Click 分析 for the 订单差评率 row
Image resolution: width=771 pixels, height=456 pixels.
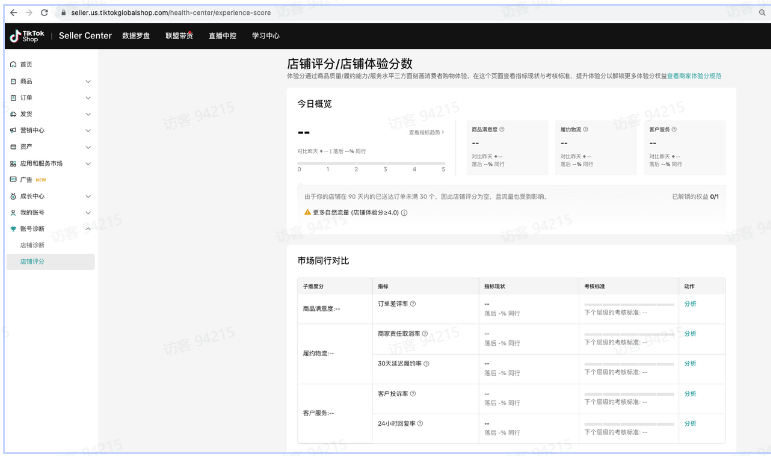(x=690, y=304)
